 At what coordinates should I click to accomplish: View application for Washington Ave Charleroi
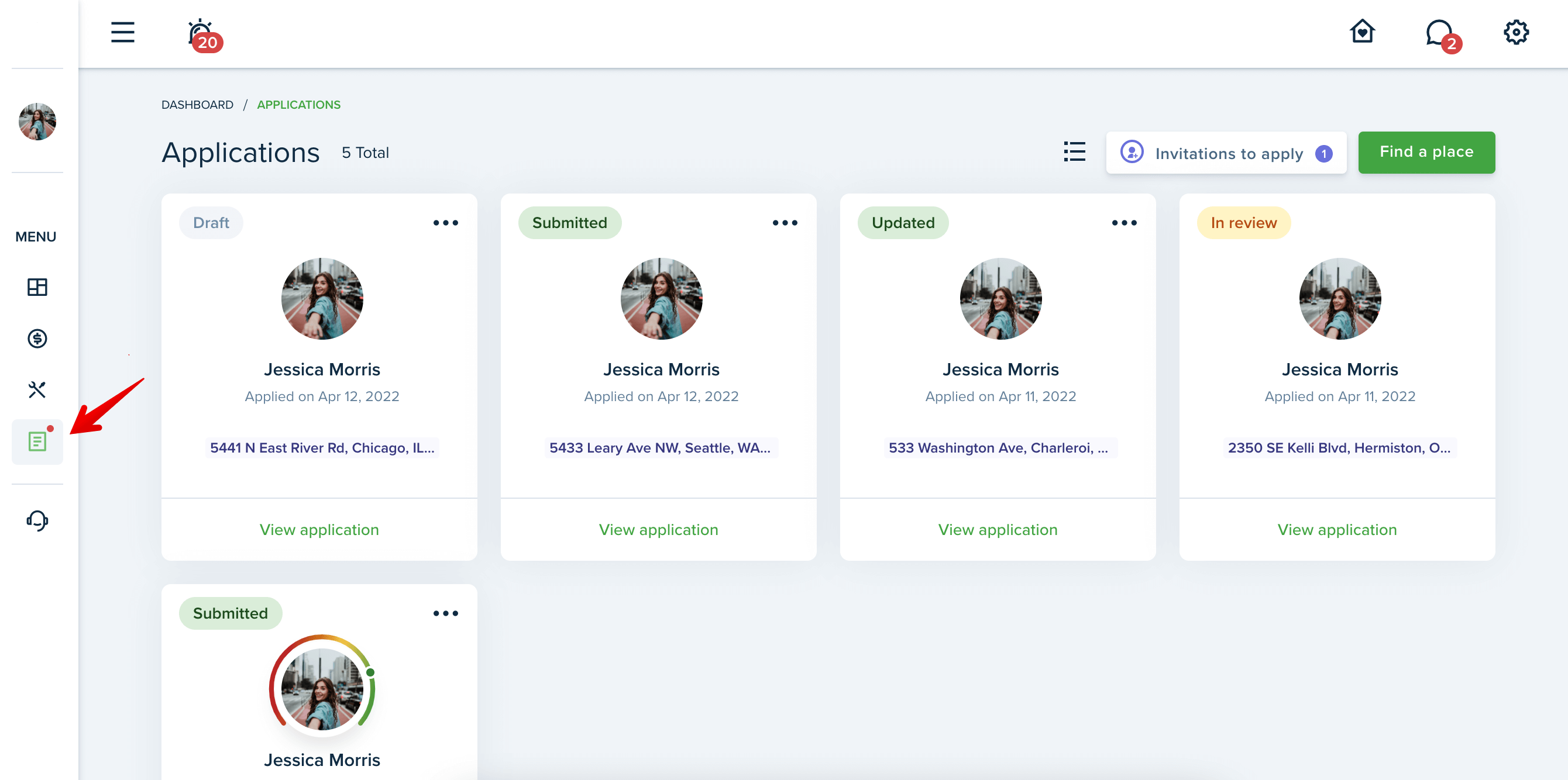[998, 530]
